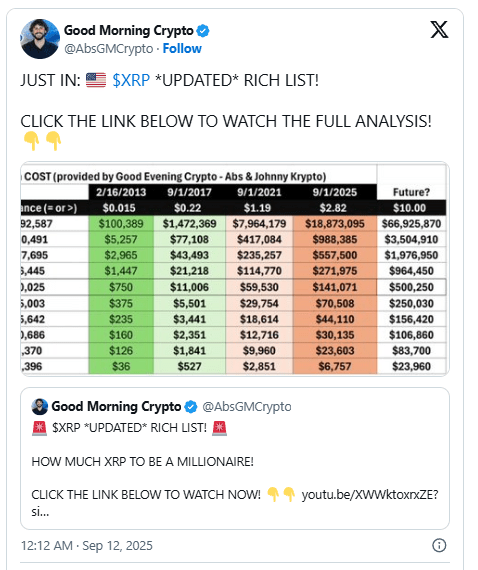Click @AbsGMCrypto handle in quoted tweet
The image size is (478, 570).
pyautogui.click(x=247, y=407)
